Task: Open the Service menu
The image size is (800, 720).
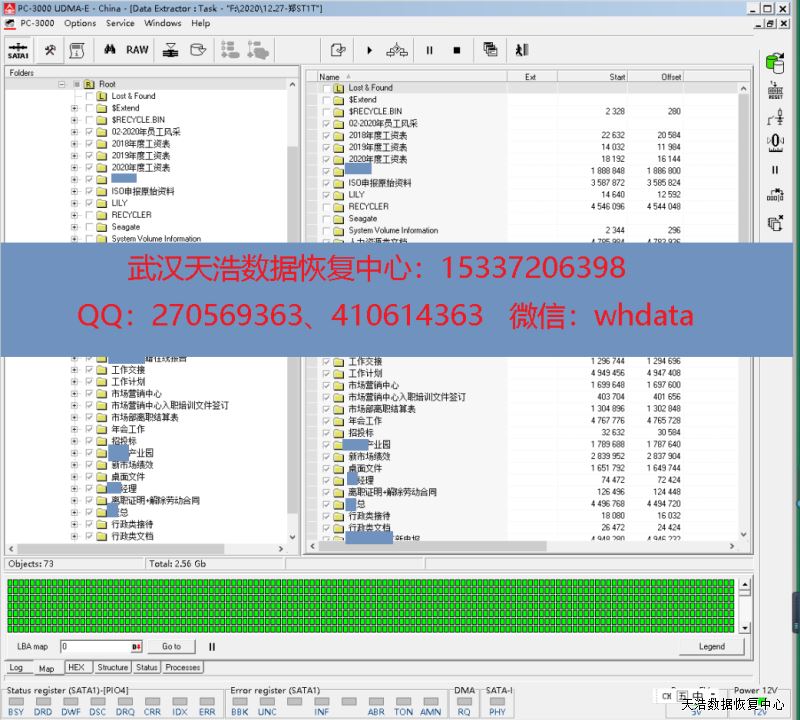Action: point(120,23)
